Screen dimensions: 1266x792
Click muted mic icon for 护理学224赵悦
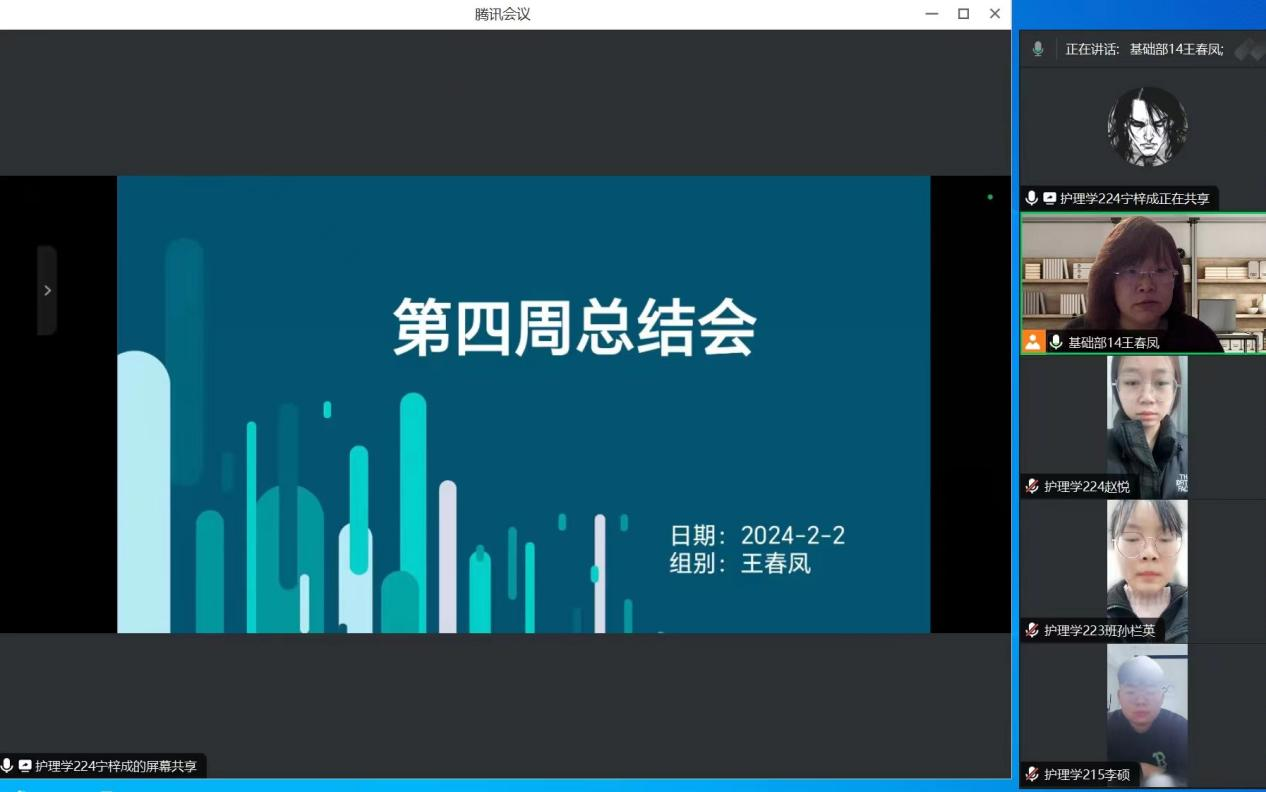(x=1032, y=487)
